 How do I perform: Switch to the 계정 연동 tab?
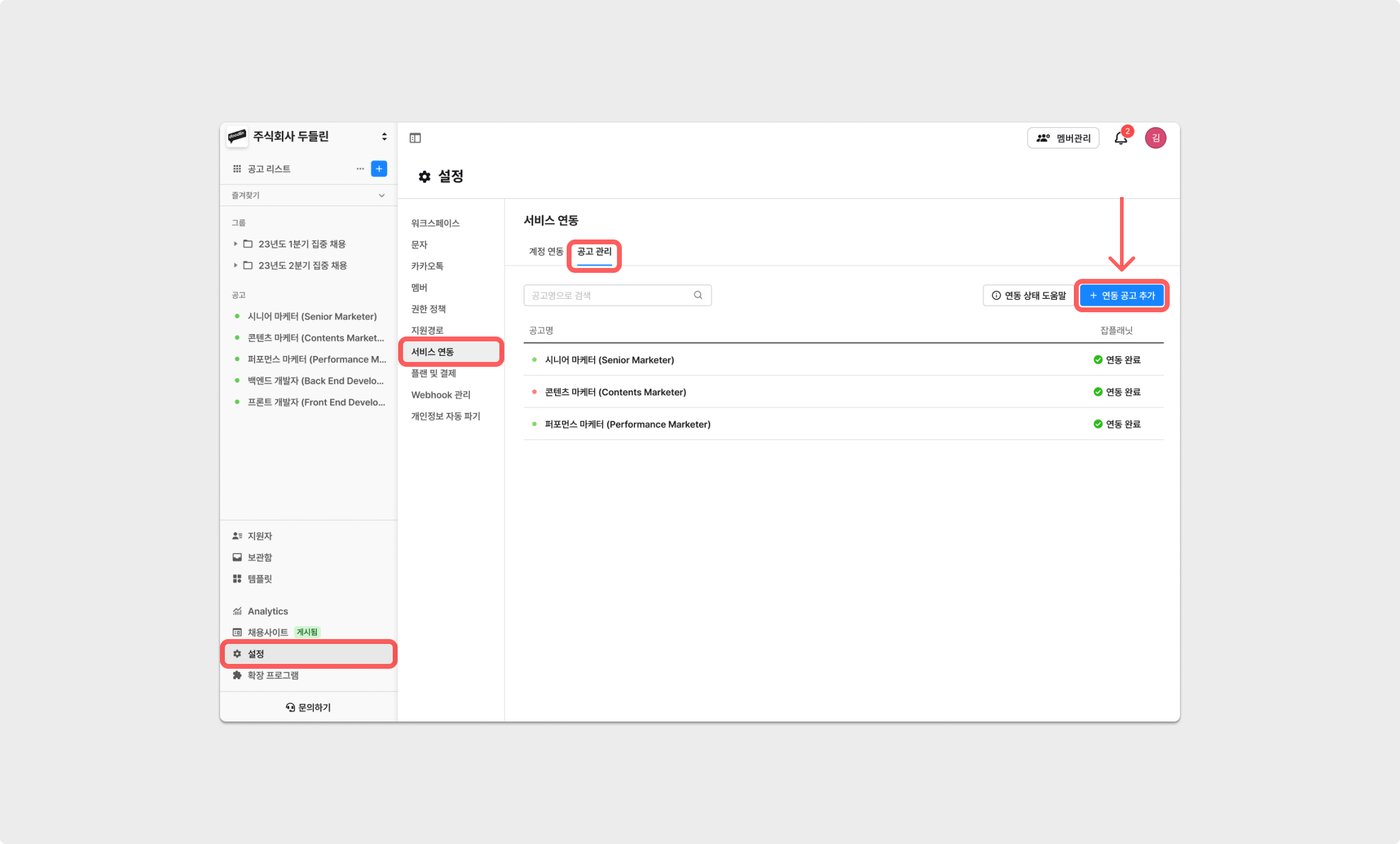(x=545, y=252)
